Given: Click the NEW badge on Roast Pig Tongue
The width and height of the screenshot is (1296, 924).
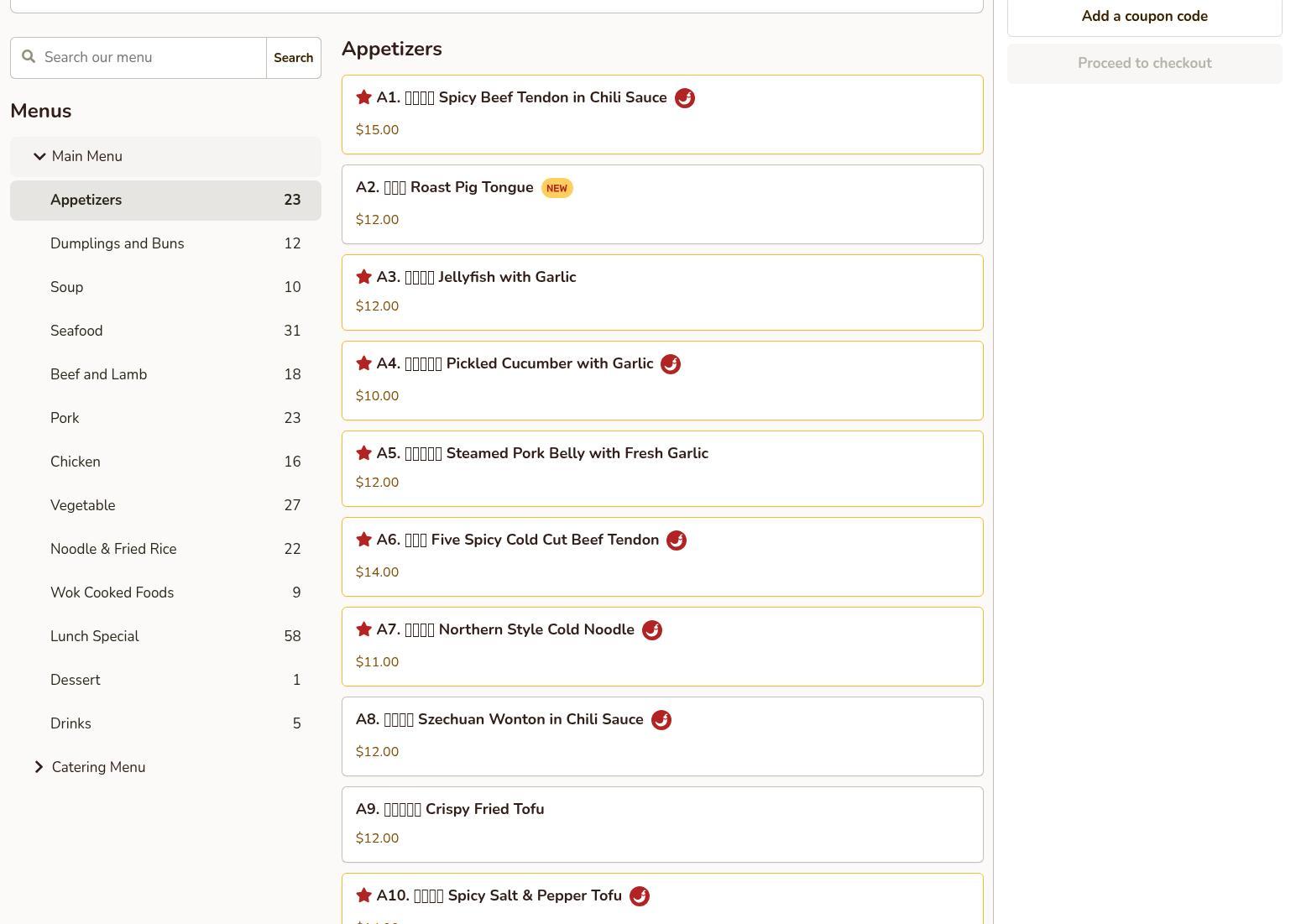Looking at the screenshot, I should [557, 188].
